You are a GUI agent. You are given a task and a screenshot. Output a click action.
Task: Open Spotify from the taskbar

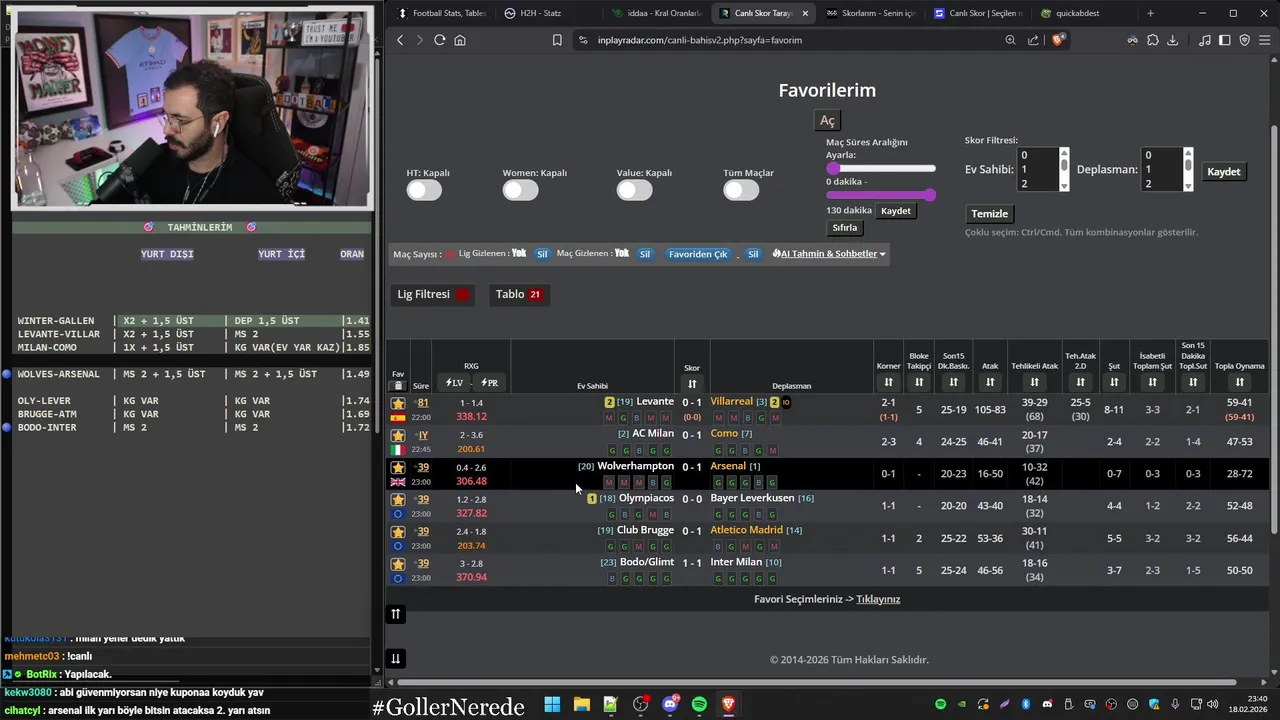pyautogui.click(x=699, y=705)
